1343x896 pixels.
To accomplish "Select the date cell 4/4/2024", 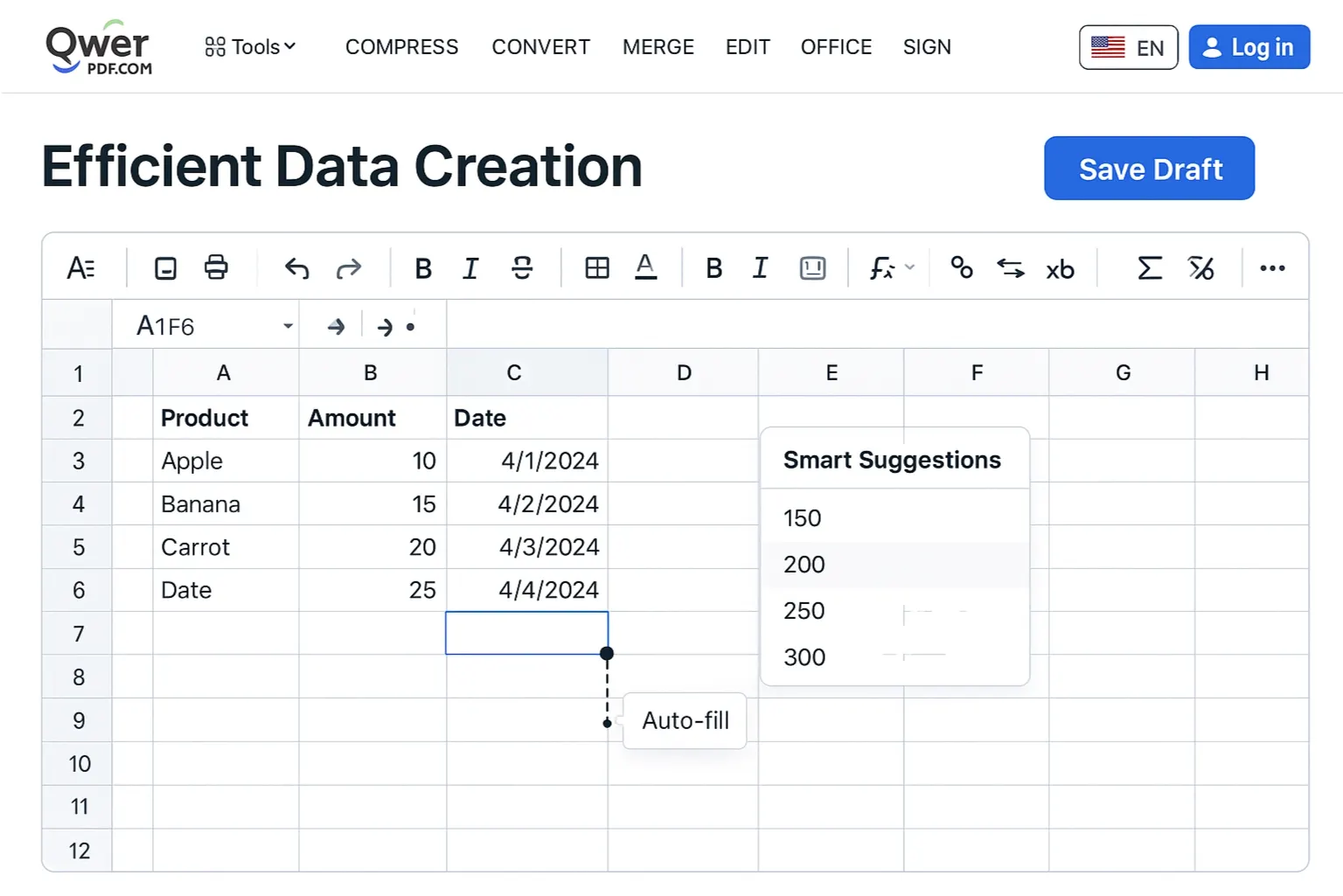I will pyautogui.click(x=527, y=590).
